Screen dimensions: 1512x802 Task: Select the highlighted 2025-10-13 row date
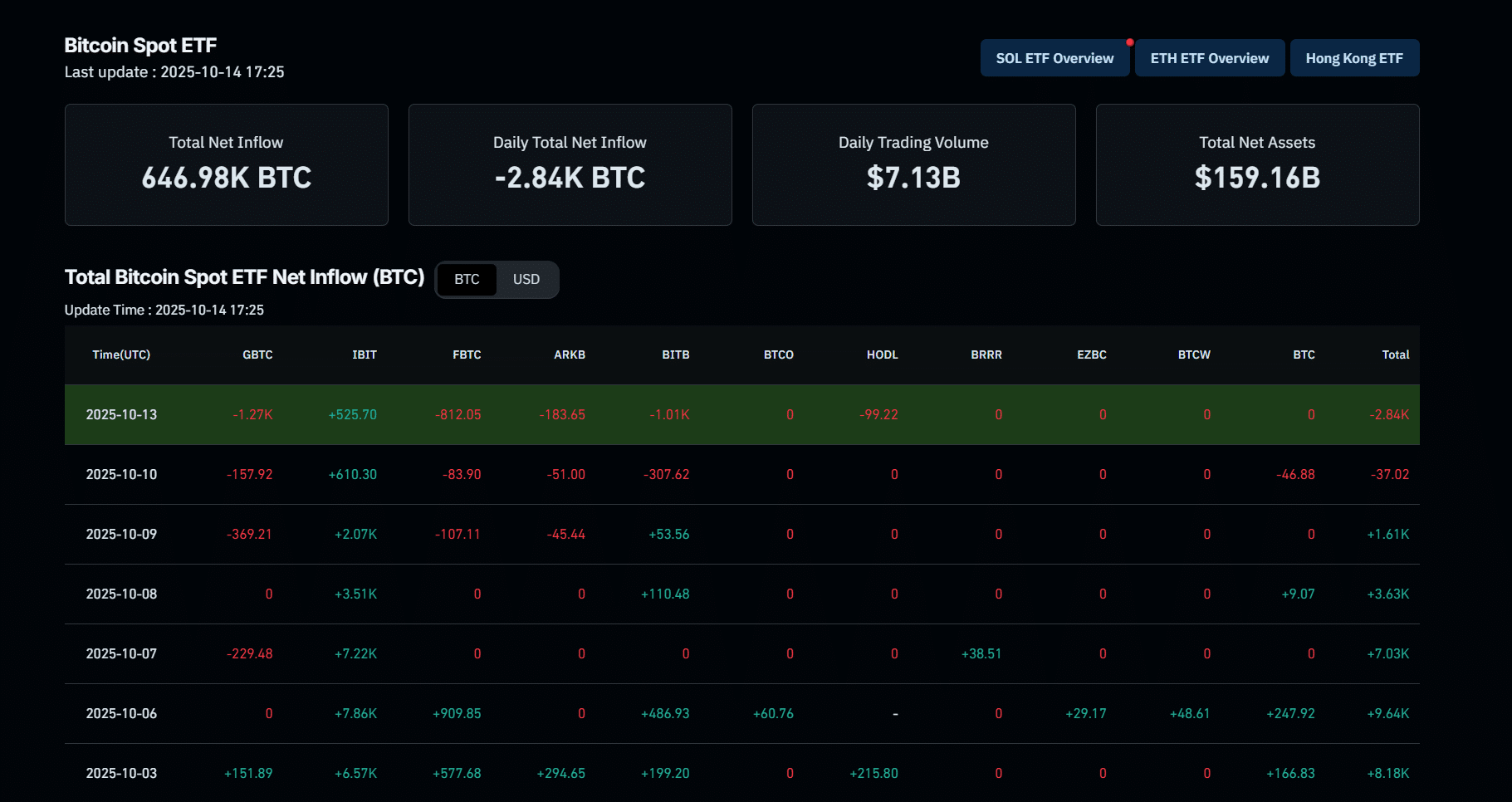coord(121,414)
